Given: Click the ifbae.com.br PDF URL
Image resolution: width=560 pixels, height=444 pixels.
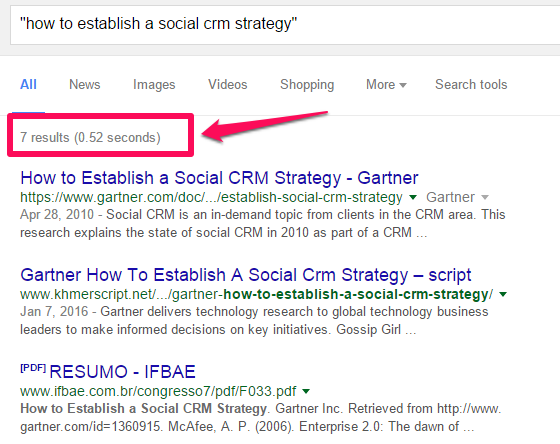Looking at the screenshot, I should tap(158, 391).
